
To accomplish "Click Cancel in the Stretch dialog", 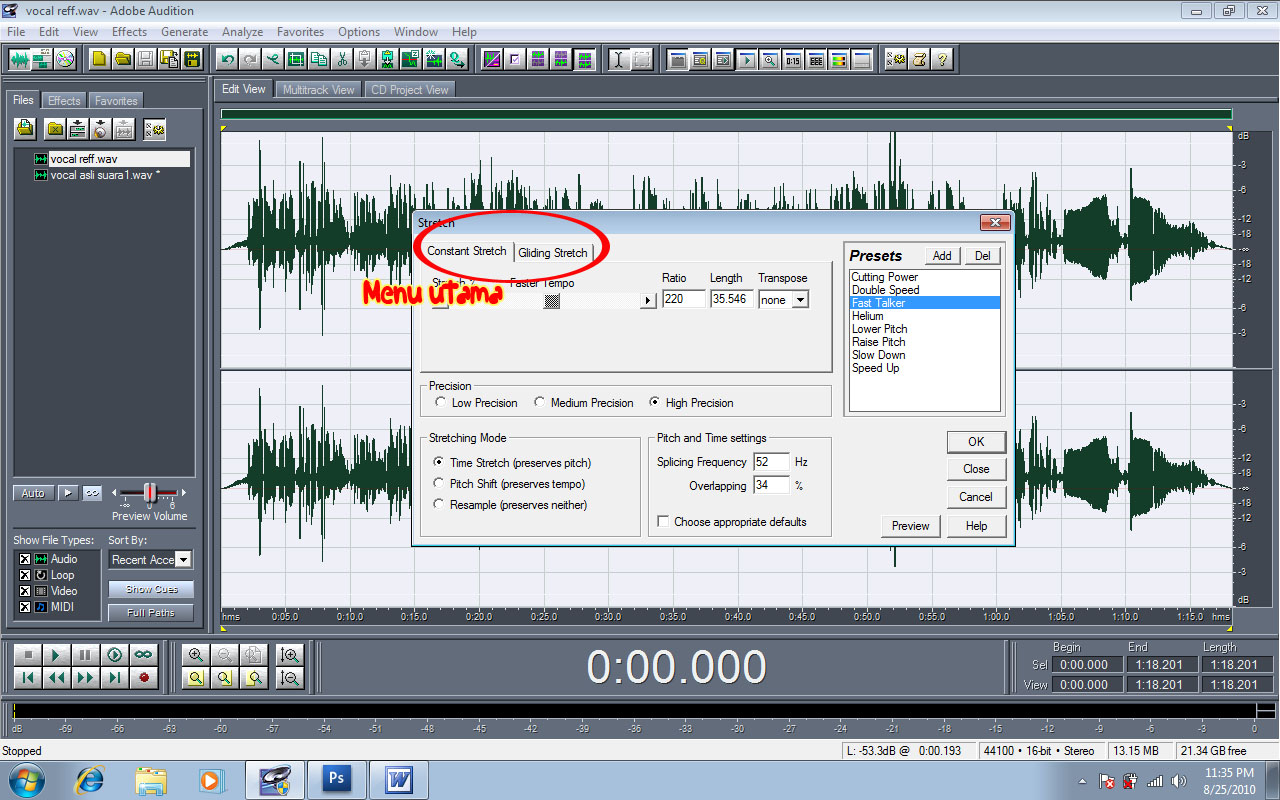I will tap(976, 497).
